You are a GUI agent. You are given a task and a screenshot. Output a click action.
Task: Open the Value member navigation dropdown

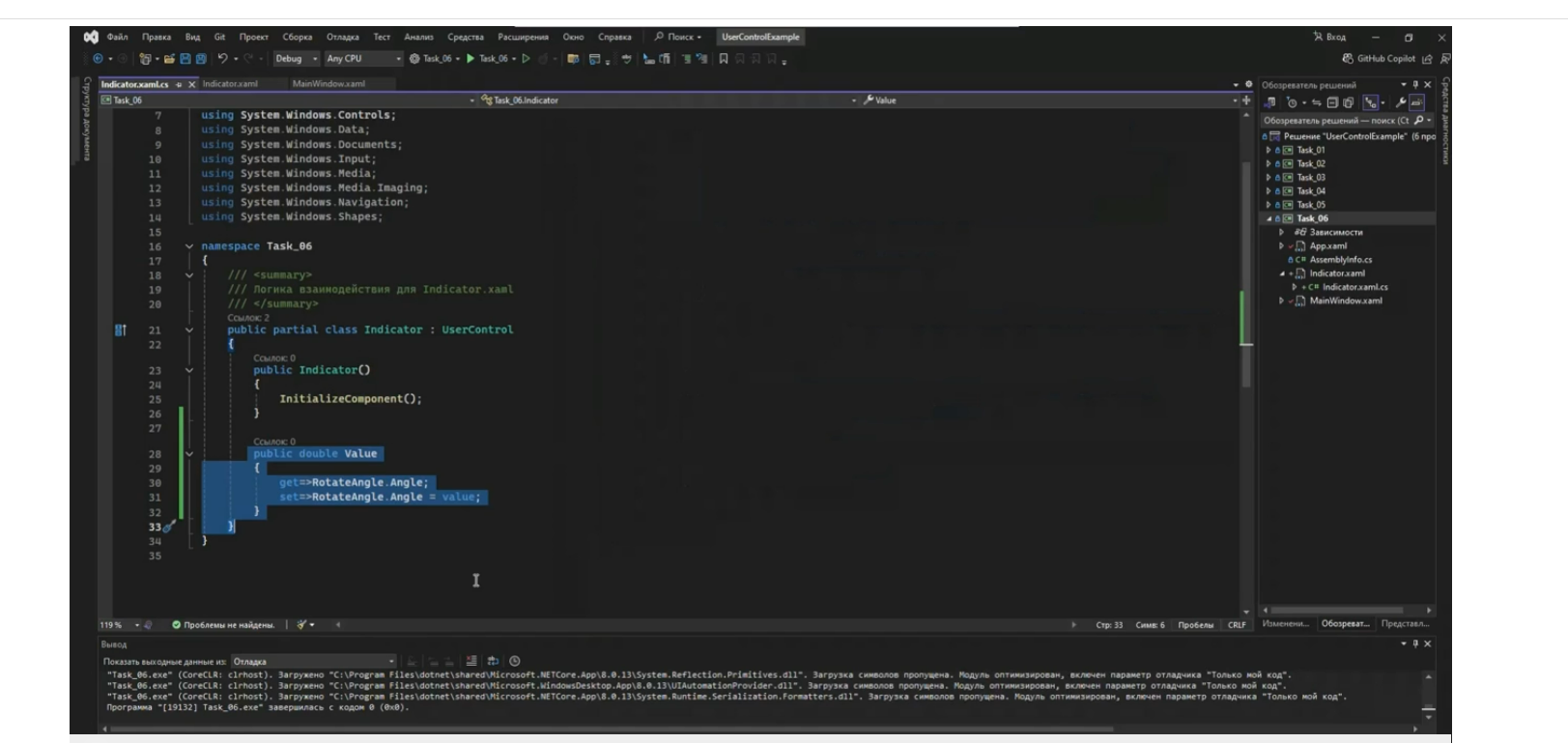(1050, 100)
